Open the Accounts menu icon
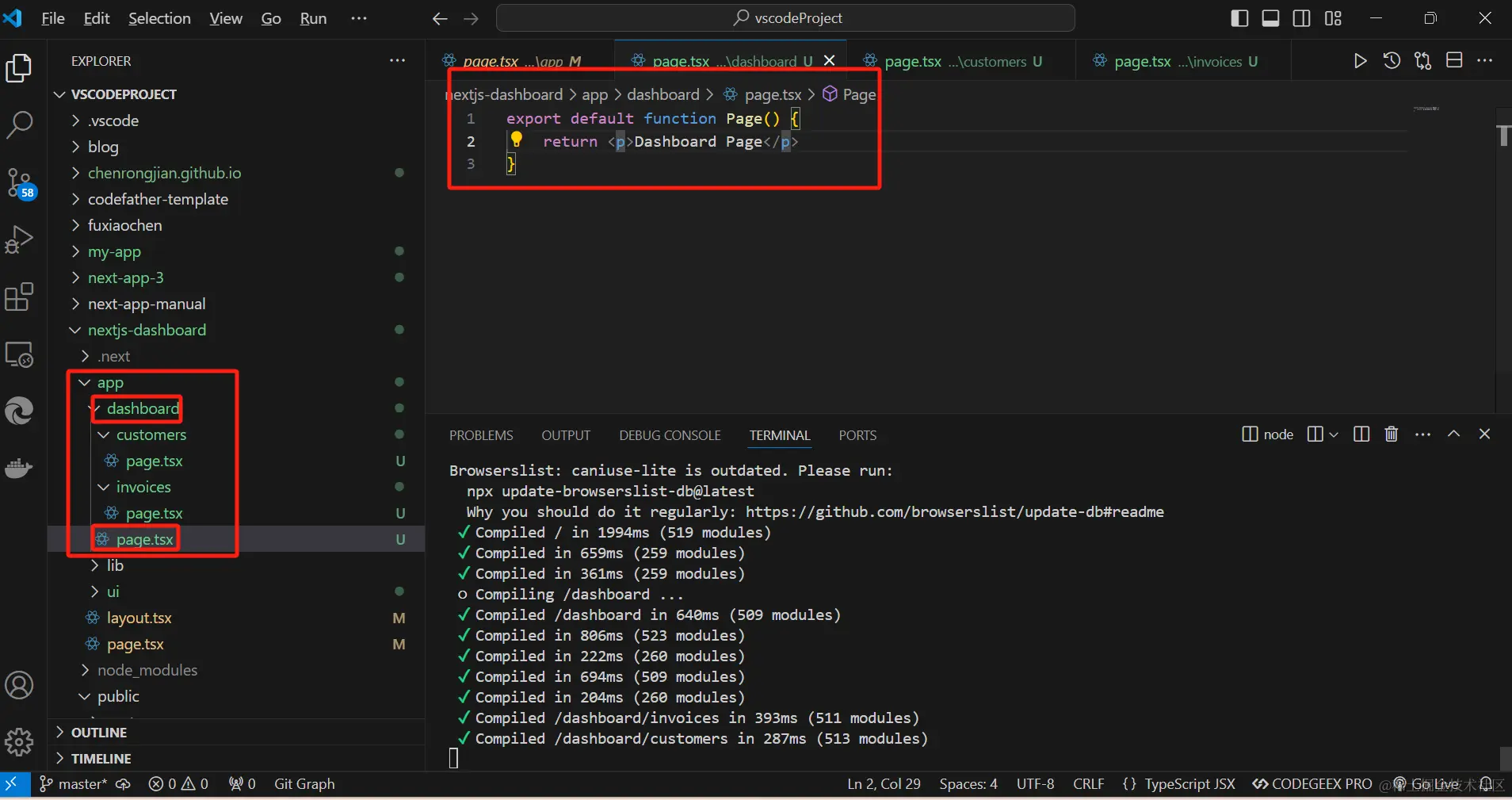The height and width of the screenshot is (800, 1512). tap(19, 685)
